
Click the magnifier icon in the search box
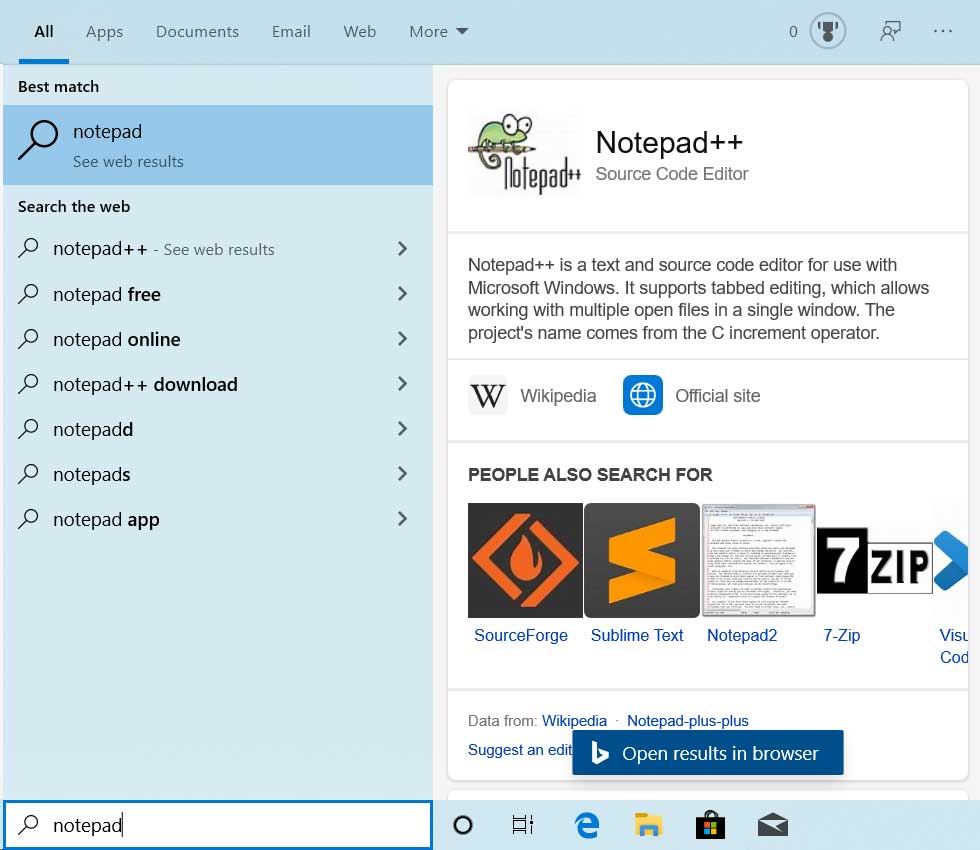tap(28, 825)
